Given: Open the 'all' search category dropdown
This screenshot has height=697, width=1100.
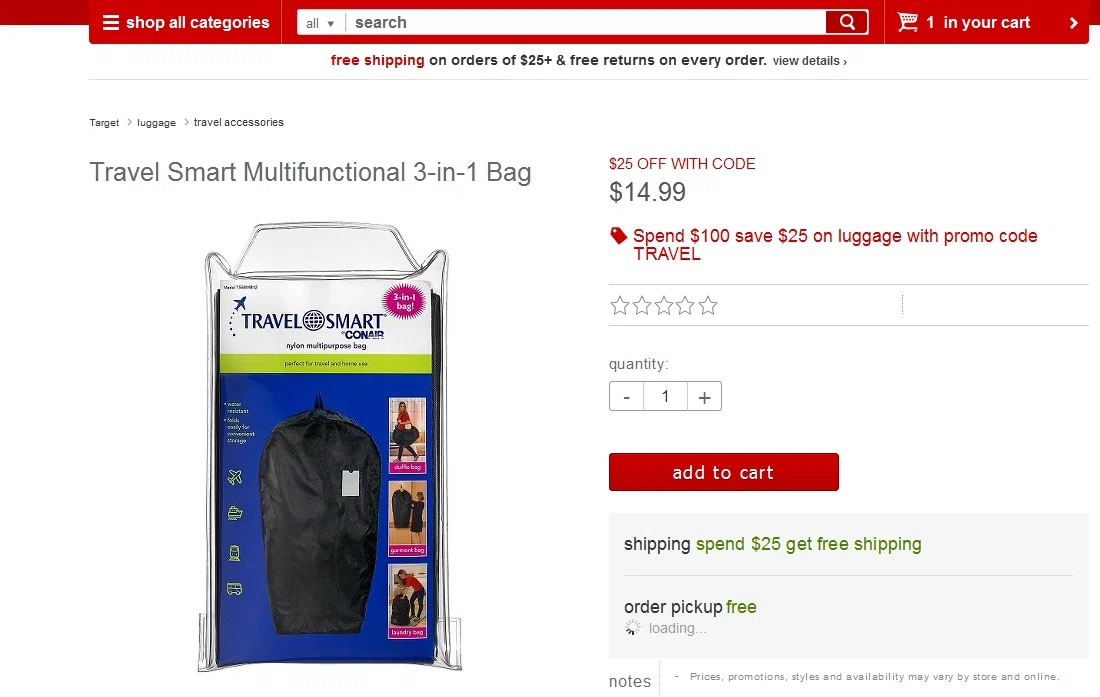Looking at the screenshot, I should [321, 22].
